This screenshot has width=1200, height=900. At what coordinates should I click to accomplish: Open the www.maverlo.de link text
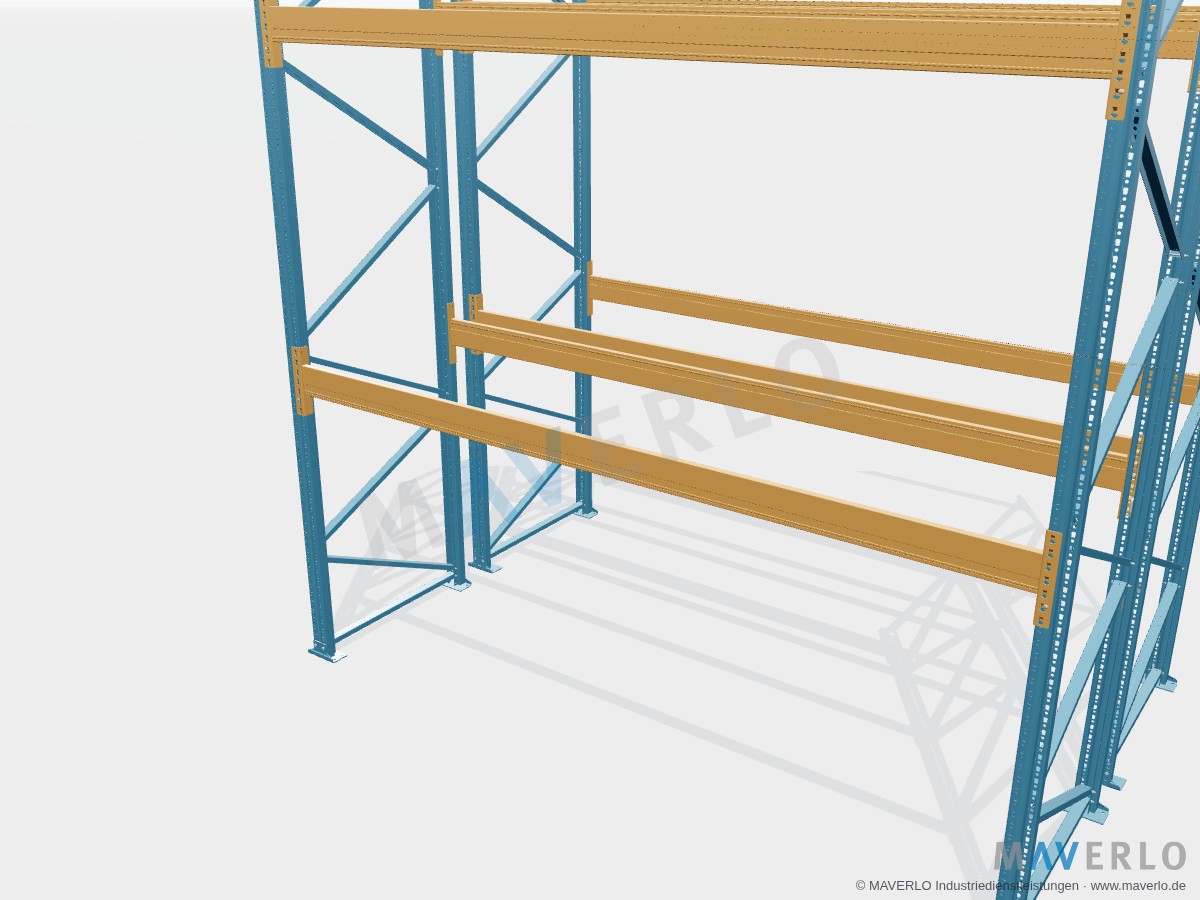[x=1138, y=886]
